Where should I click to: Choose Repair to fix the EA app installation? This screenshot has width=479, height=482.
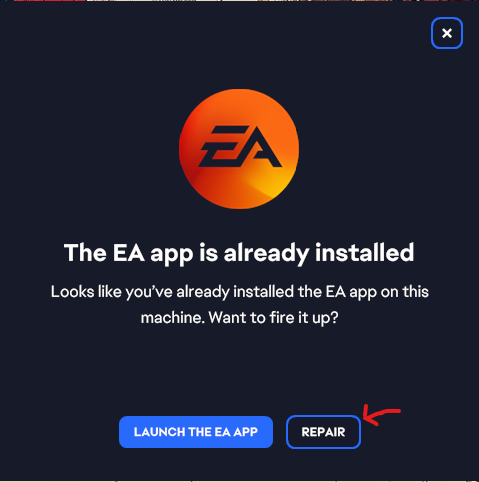pyautogui.click(x=323, y=432)
